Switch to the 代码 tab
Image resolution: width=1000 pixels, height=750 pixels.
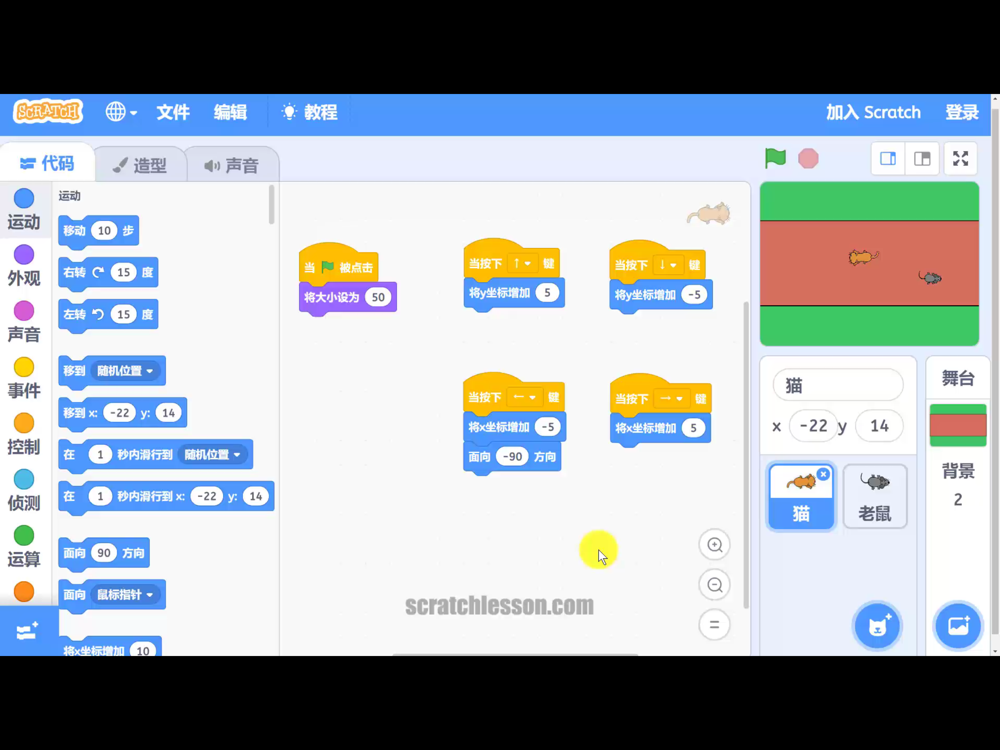47,164
